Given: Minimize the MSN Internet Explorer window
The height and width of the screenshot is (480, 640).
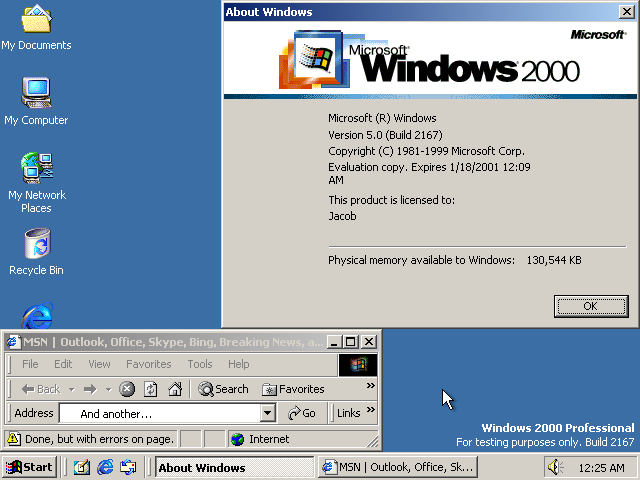Looking at the screenshot, I should [334, 342].
